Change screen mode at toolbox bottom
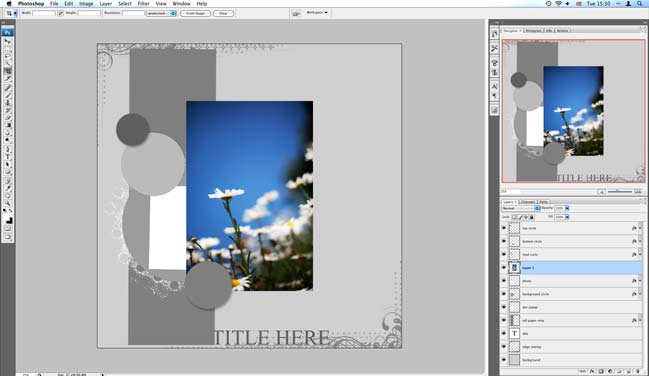The height and width of the screenshot is (376, 649). (7, 237)
